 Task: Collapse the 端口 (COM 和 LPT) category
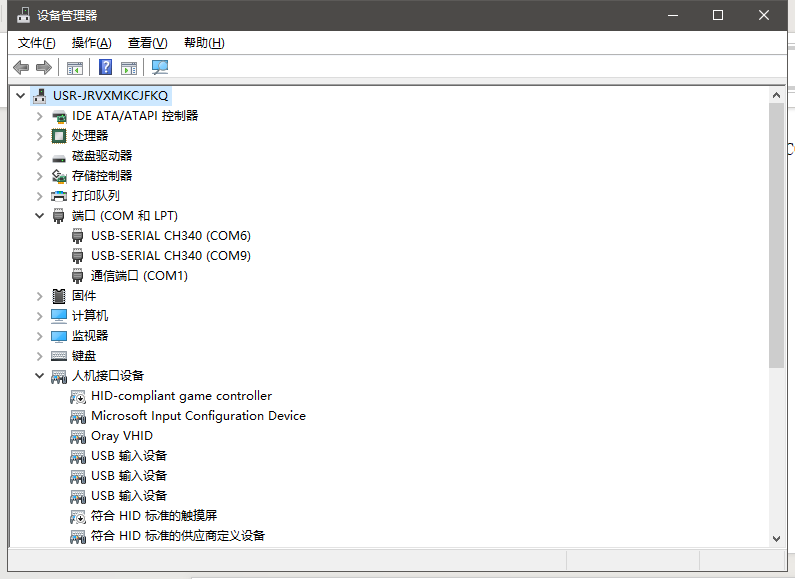(40, 216)
